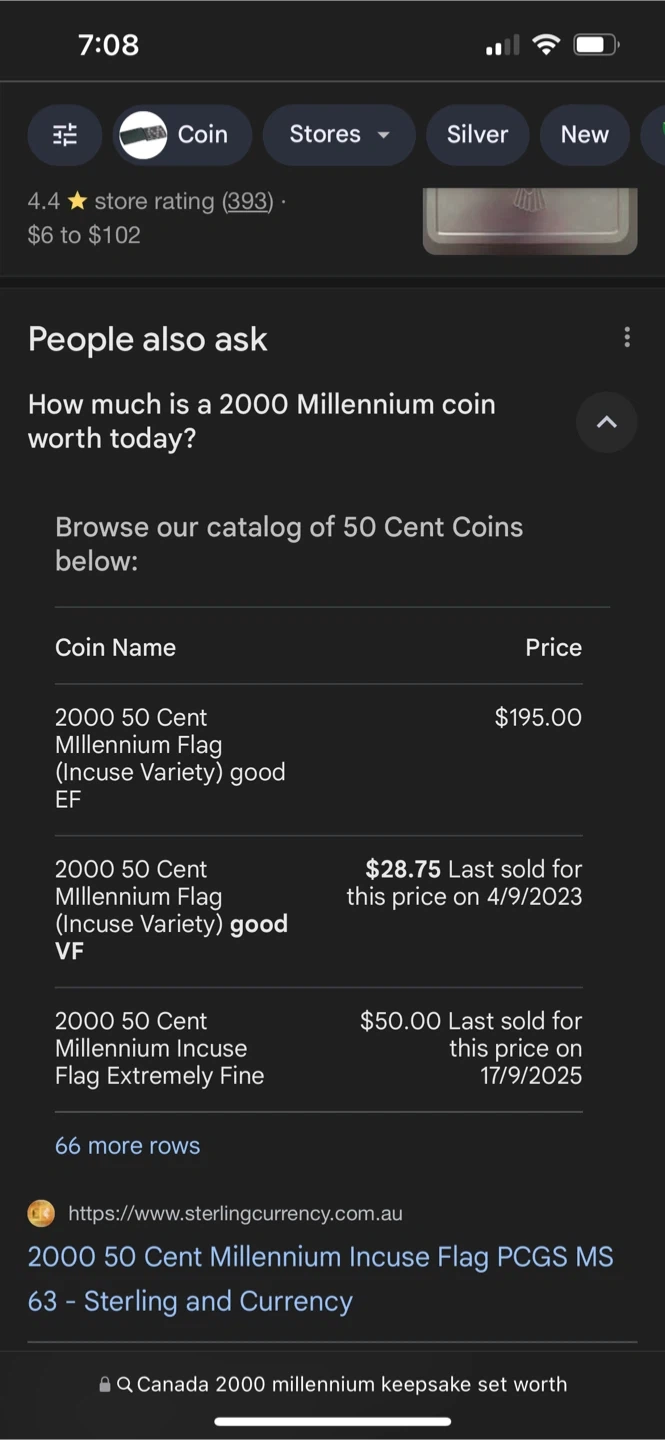Image resolution: width=665 pixels, height=1440 pixels.
Task: Tap the lock icon in address bar
Action: pyautogui.click(x=104, y=1385)
